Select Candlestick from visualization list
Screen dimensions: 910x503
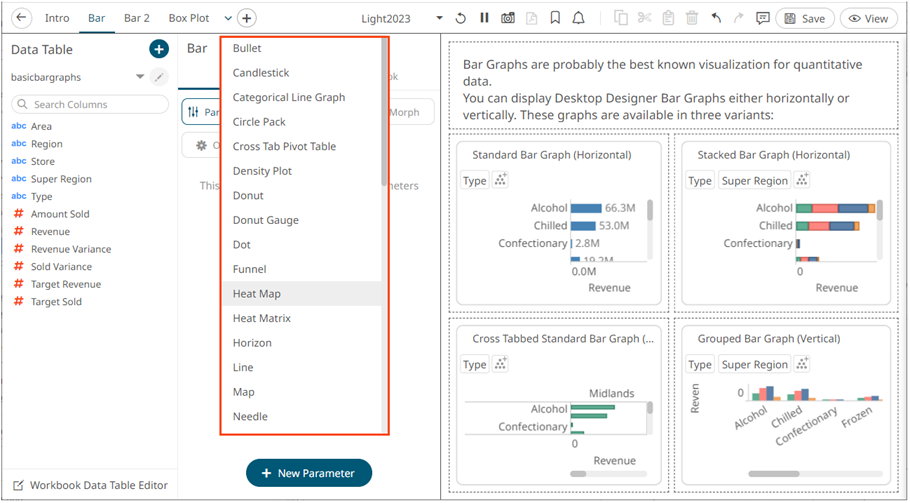tap(302, 73)
